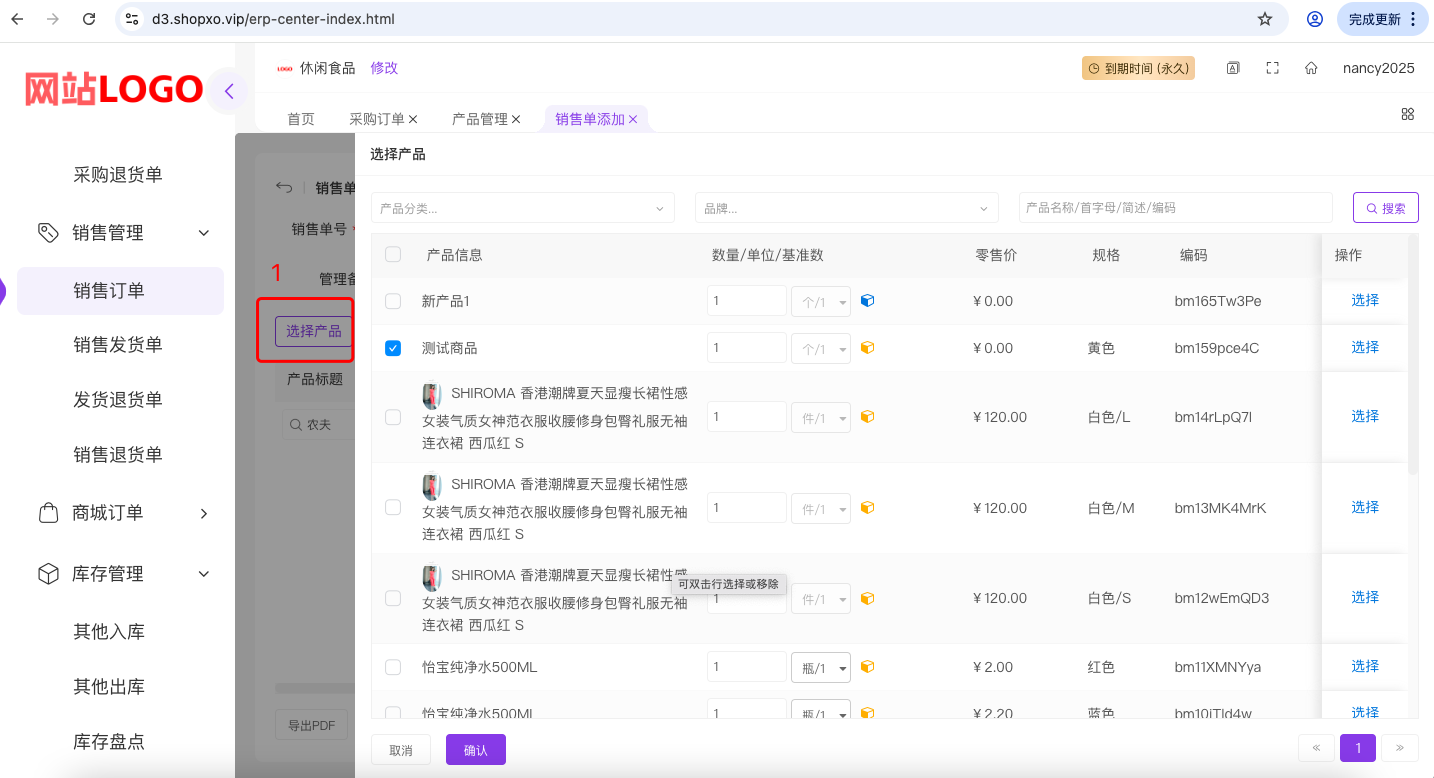This screenshot has height=778, width=1434.
Task: Open the unit dropdown in 白色/L row
Action: click(821, 417)
